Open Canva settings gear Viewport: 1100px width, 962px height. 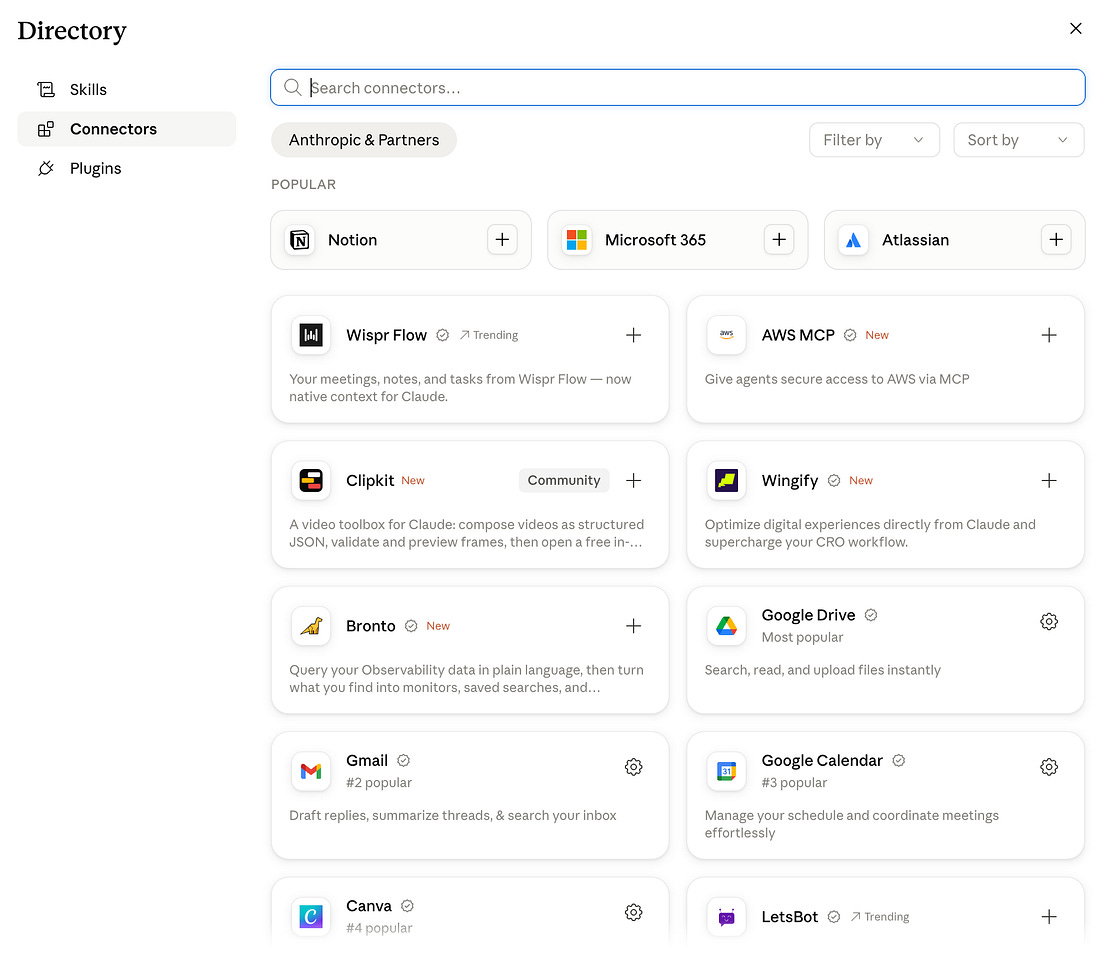tap(633, 912)
